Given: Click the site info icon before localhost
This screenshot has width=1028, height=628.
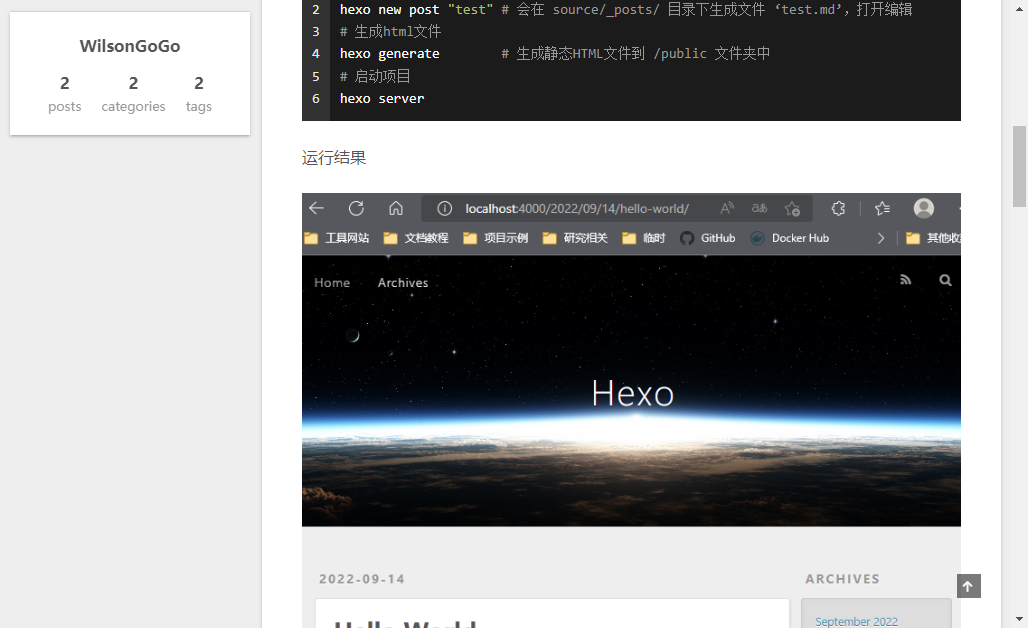Looking at the screenshot, I should (x=445, y=209).
